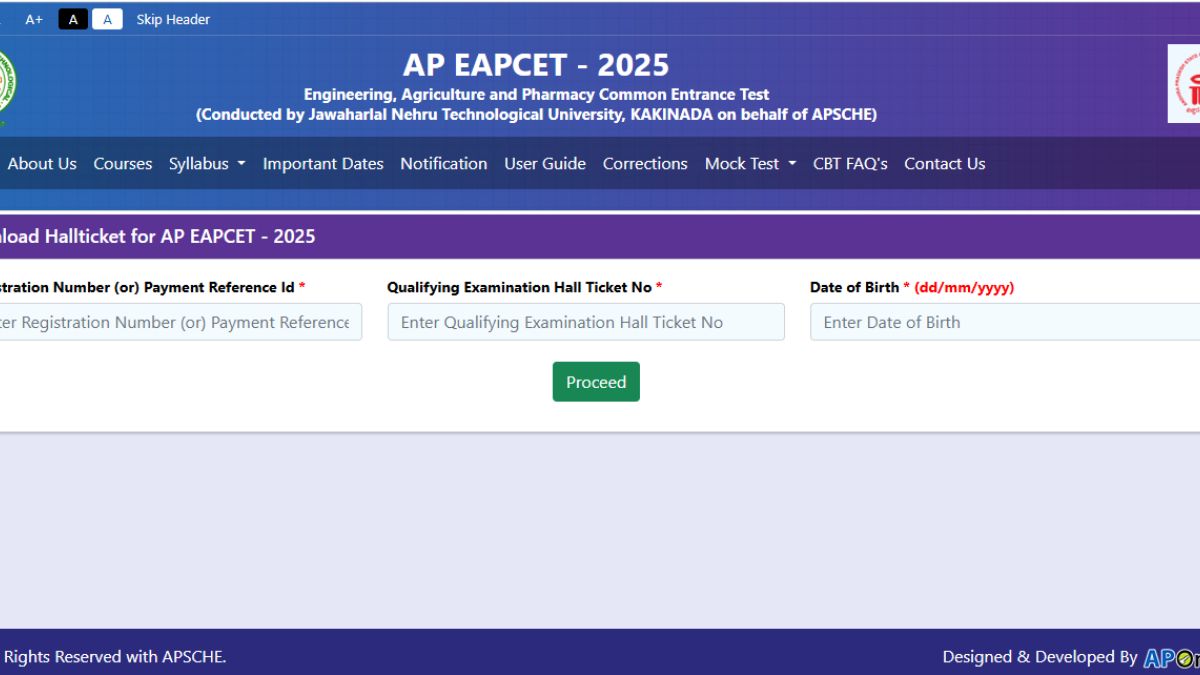Focus the Date of Birth field

pos(1005,322)
